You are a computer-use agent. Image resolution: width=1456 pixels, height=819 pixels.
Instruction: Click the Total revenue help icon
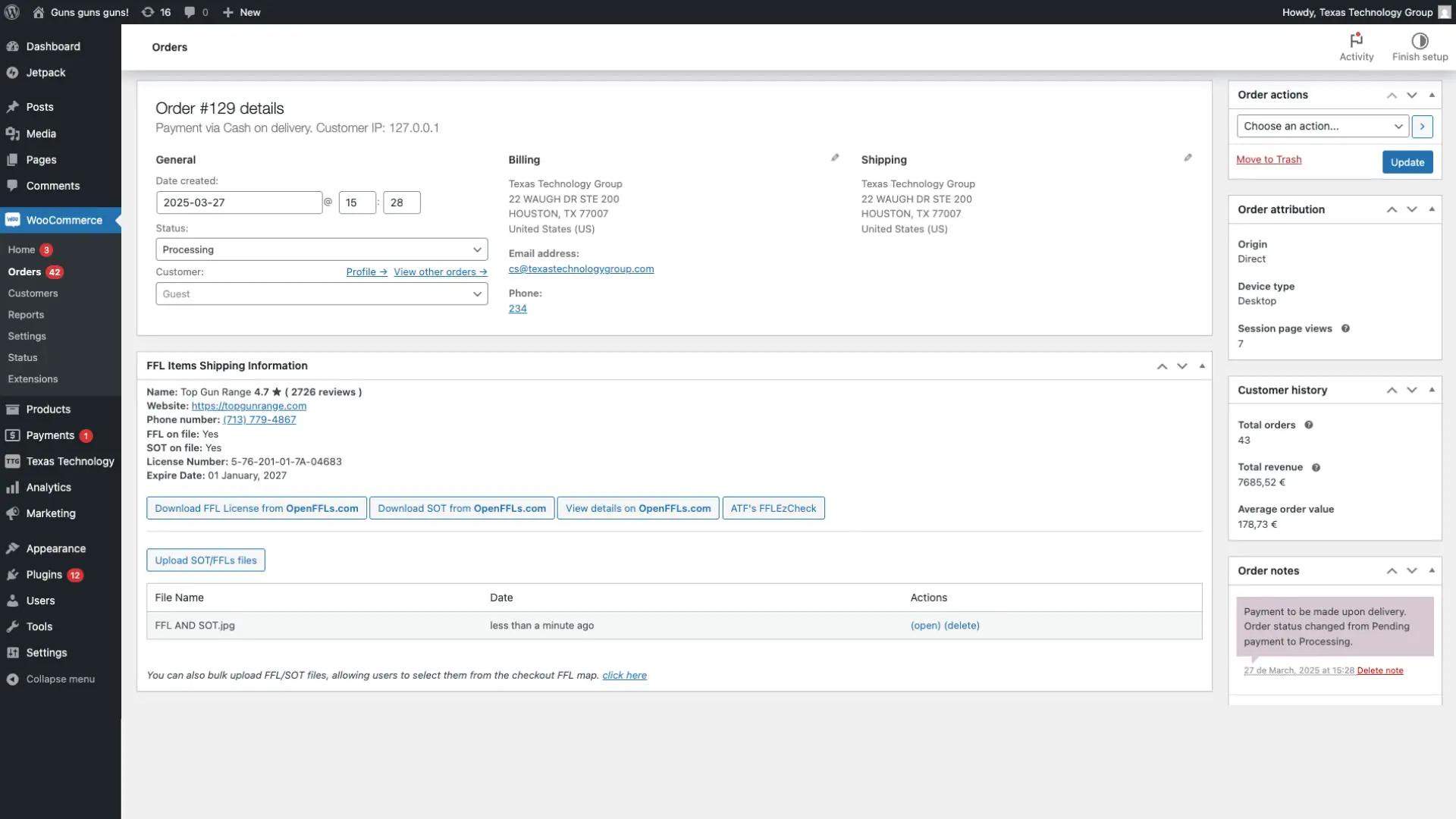[x=1316, y=467]
